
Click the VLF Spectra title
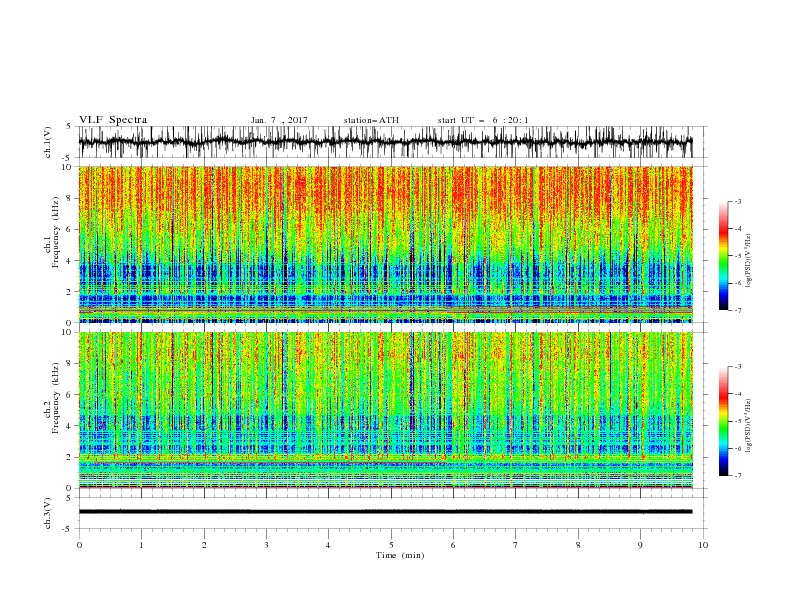point(113,120)
